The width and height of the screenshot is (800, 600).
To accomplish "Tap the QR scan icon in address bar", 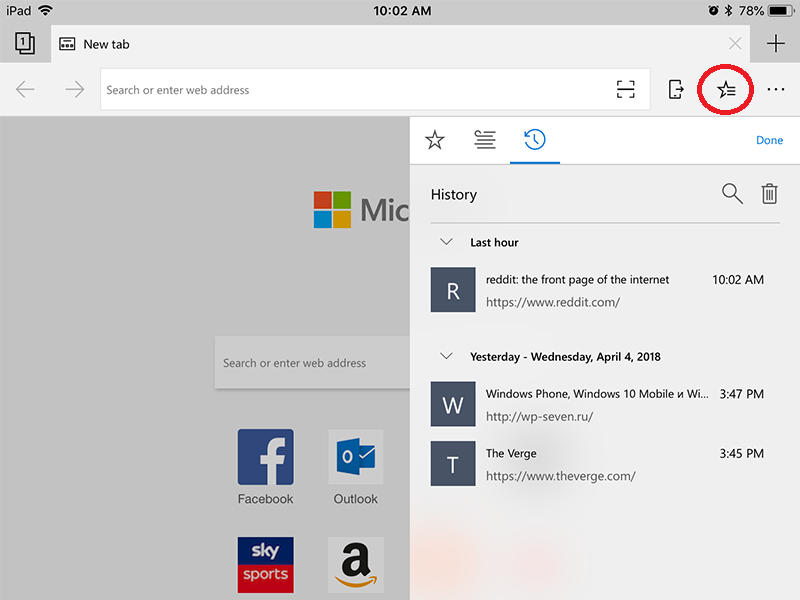I will point(626,89).
